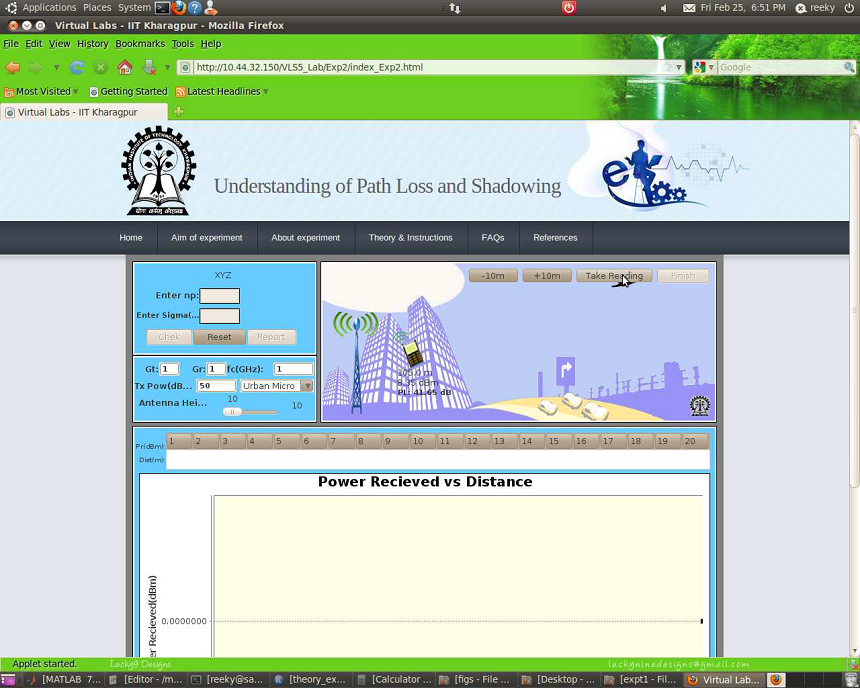Click the antenna tower in the simulation
860x688 pixels.
coord(357,365)
